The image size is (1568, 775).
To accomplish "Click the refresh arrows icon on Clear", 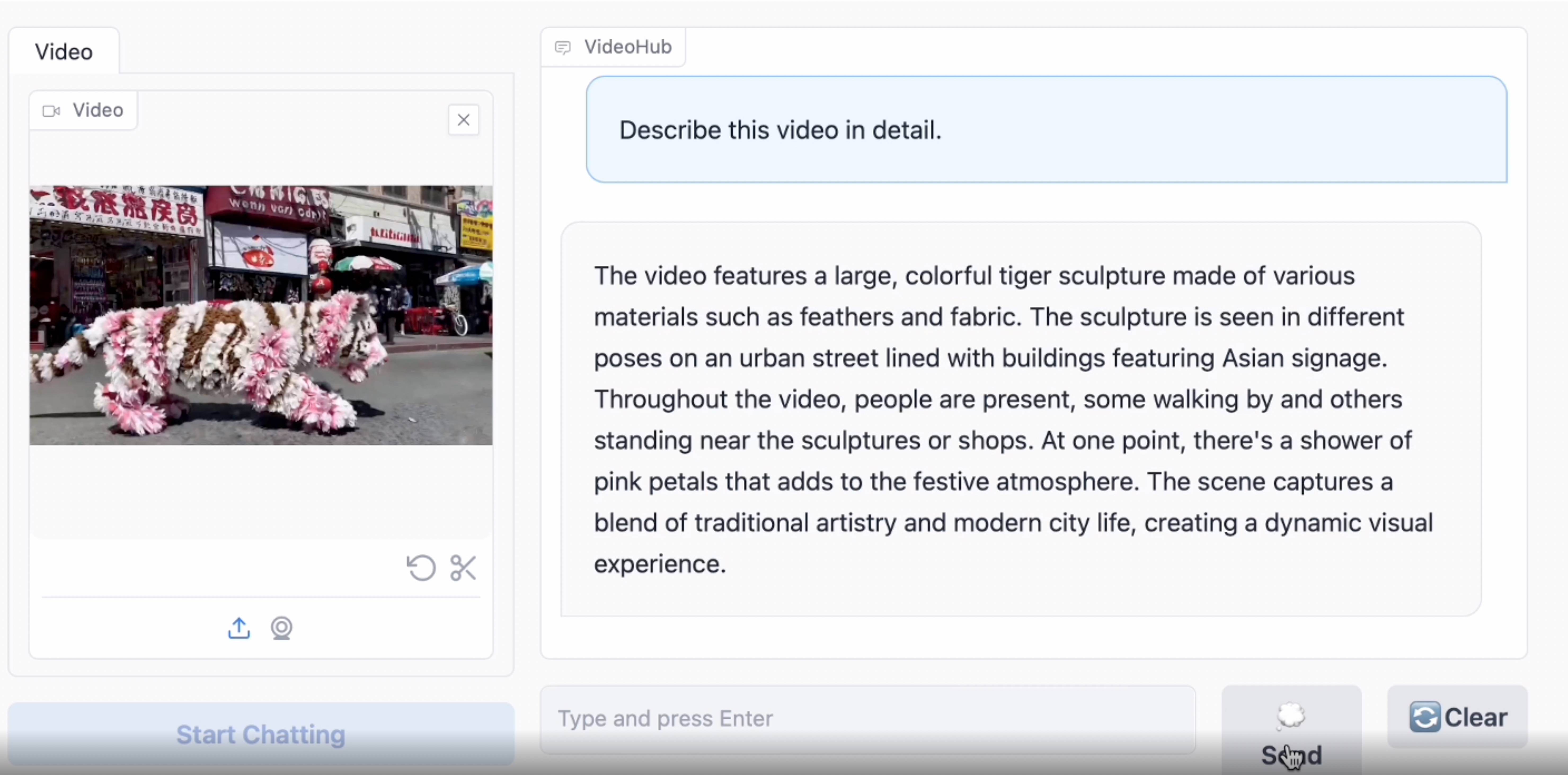I will [x=1424, y=717].
